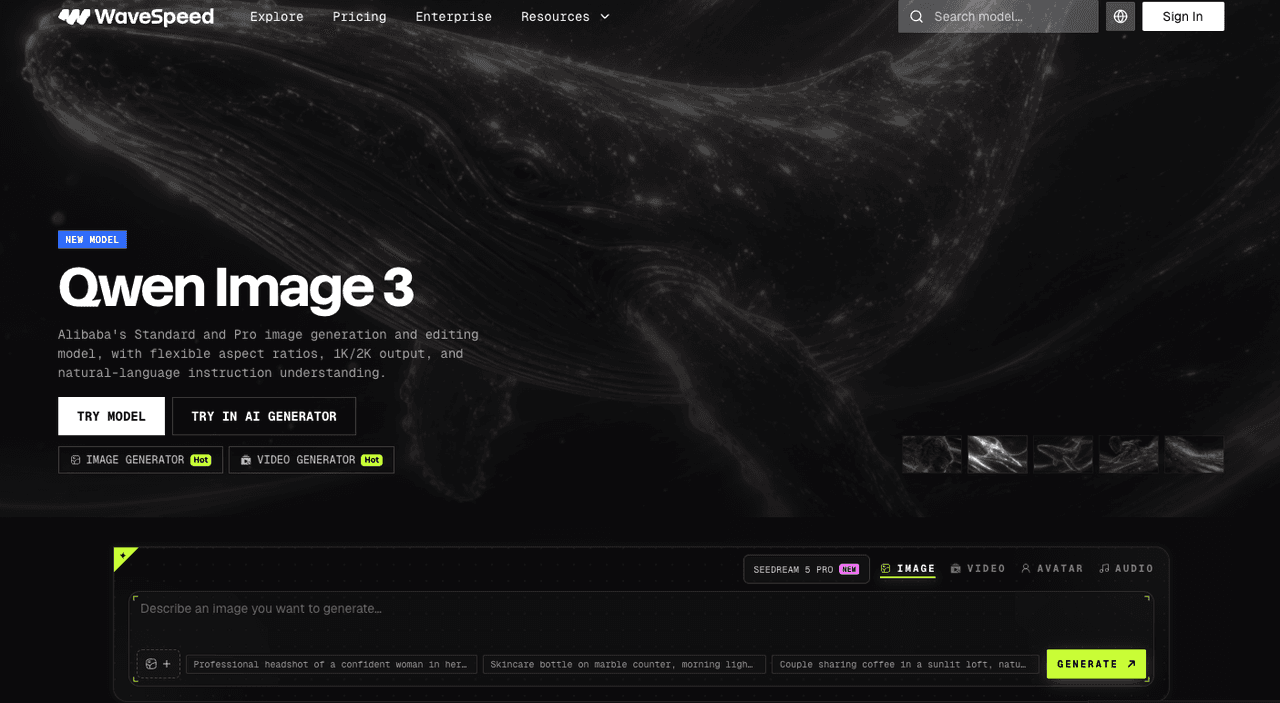1280x703 pixels.
Task: Open the IMAGE GENERATOR link
Action: pyautogui.click(x=140, y=460)
